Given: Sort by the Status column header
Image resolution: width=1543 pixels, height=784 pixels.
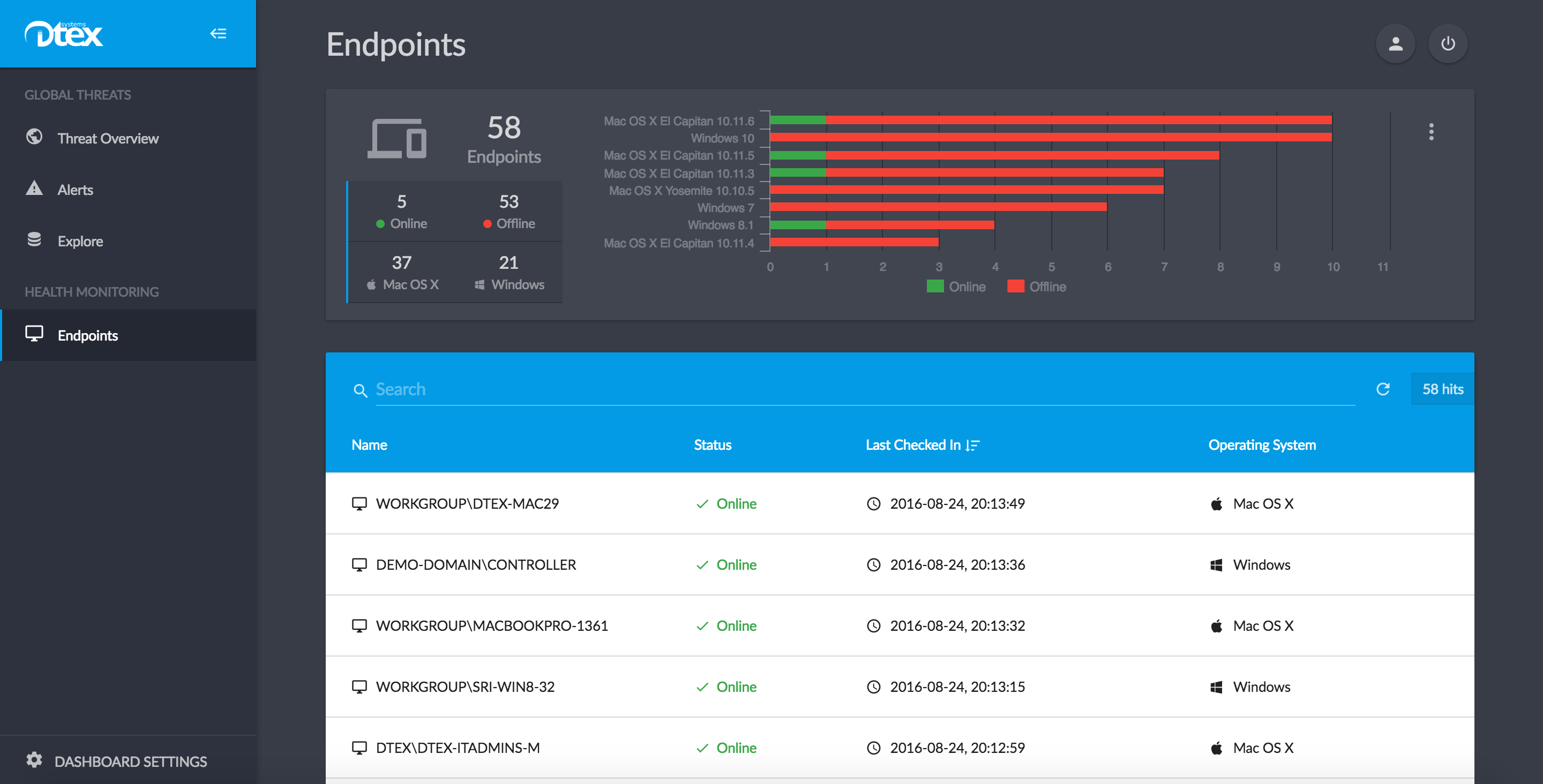Looking at the screenshot, I should coord(712,445).
